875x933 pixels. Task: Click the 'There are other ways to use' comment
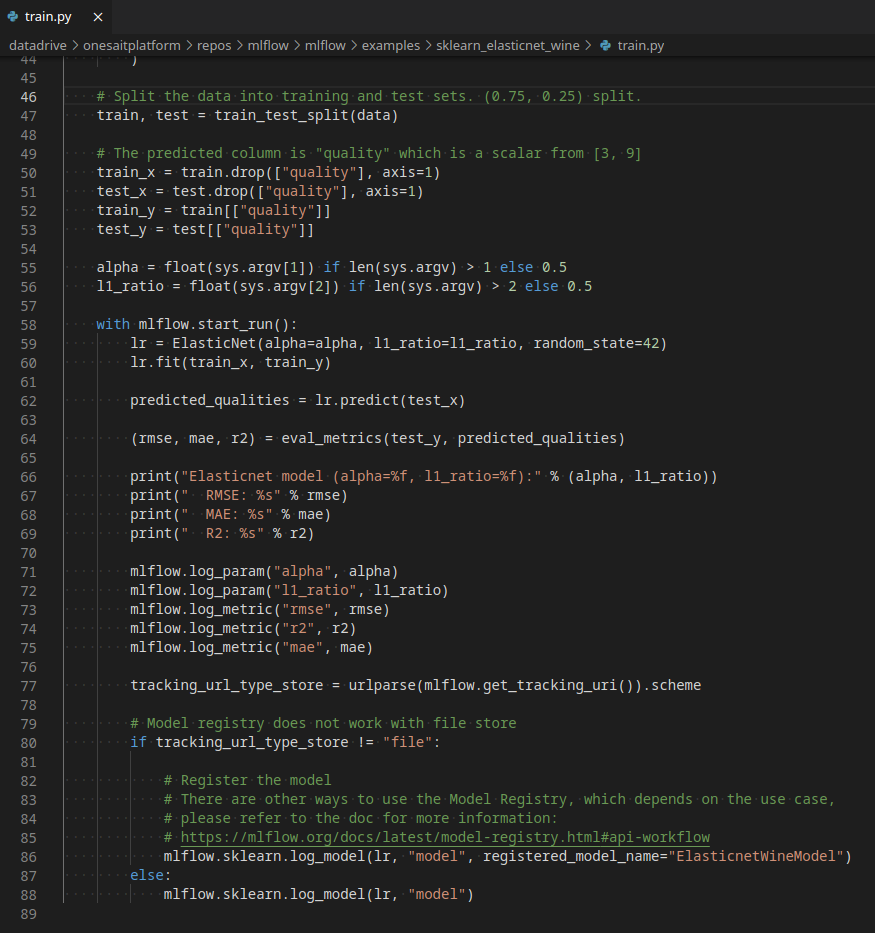[x=499, y=800]
